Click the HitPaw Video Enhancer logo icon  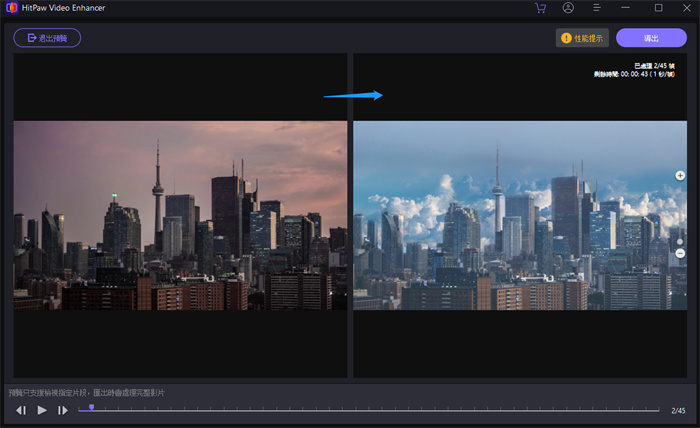click(x=9, y=8)
